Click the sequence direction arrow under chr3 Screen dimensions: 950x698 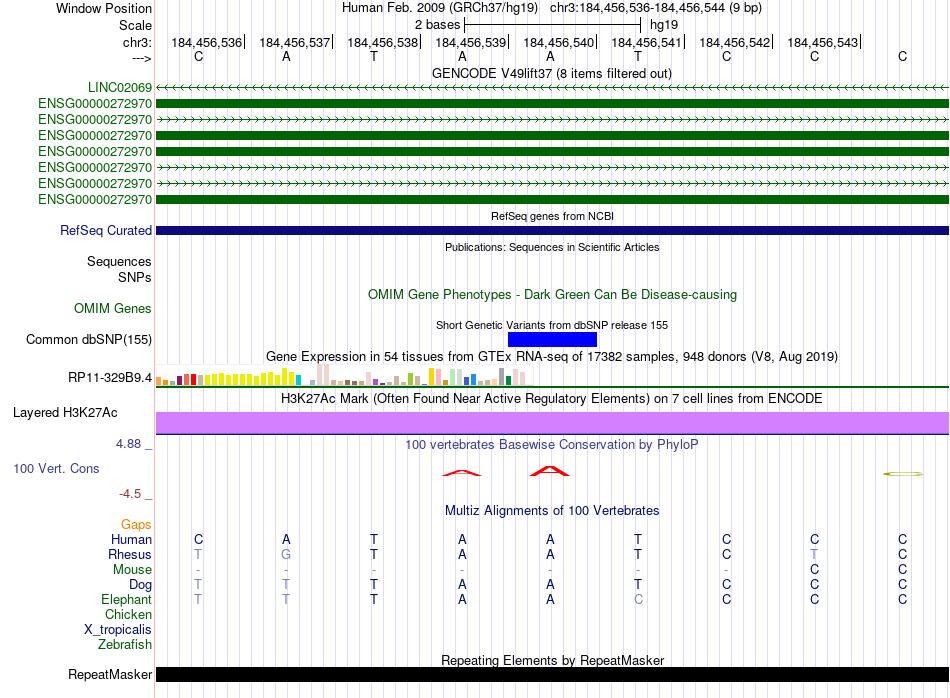pyautogui.click(x=141, y=58)
